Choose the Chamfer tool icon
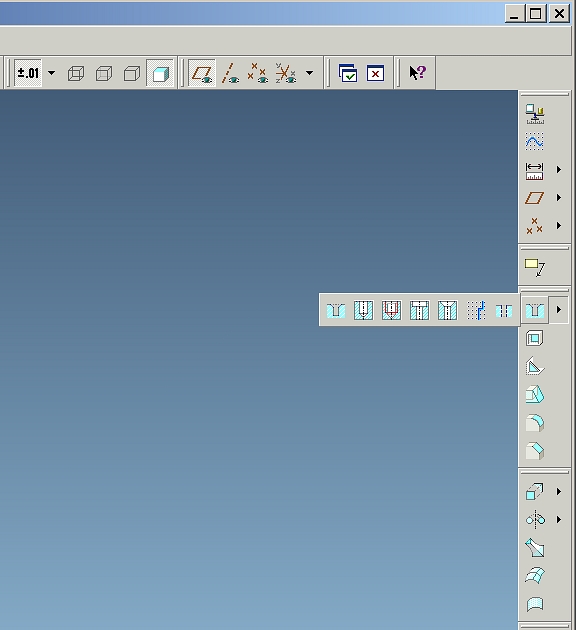The image size is (576, 630). (x=535, y=451)
